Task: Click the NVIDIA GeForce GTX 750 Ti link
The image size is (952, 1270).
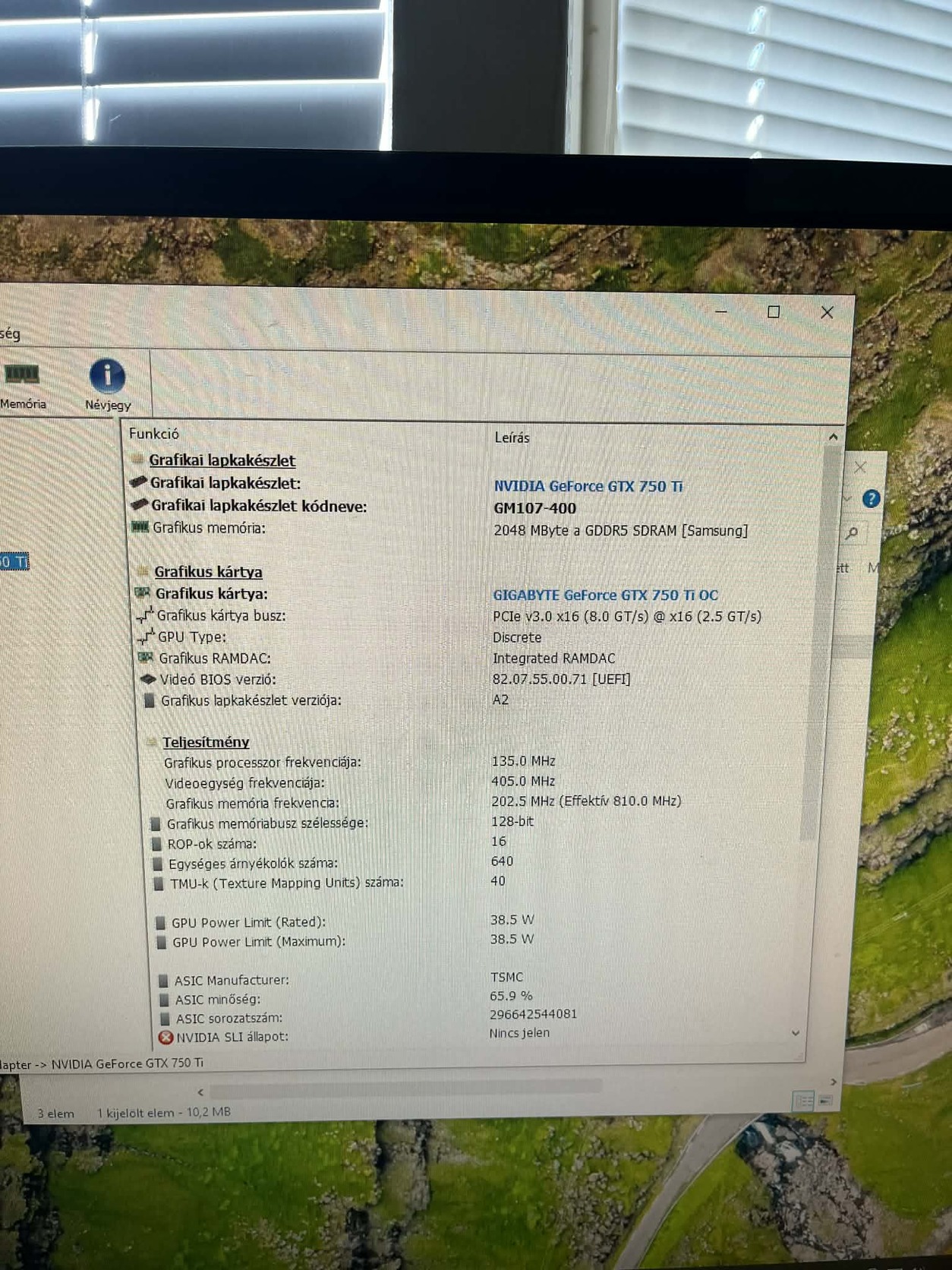Action: tap(588, 486)
